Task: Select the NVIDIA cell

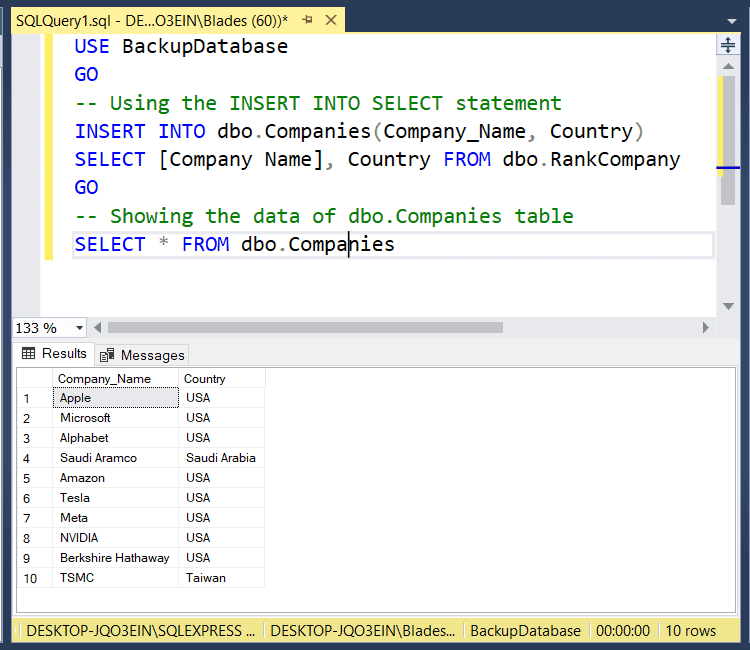Action: pos(115,538)
